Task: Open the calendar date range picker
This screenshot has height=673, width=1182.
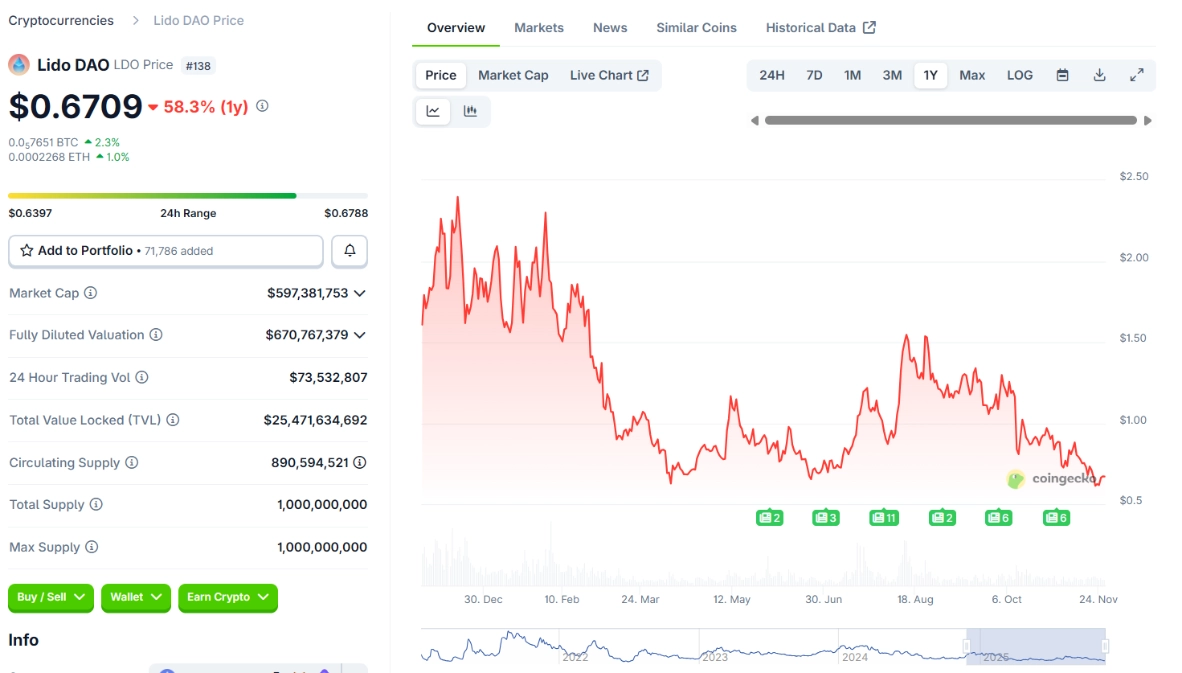Action: tap(1062, 75)
